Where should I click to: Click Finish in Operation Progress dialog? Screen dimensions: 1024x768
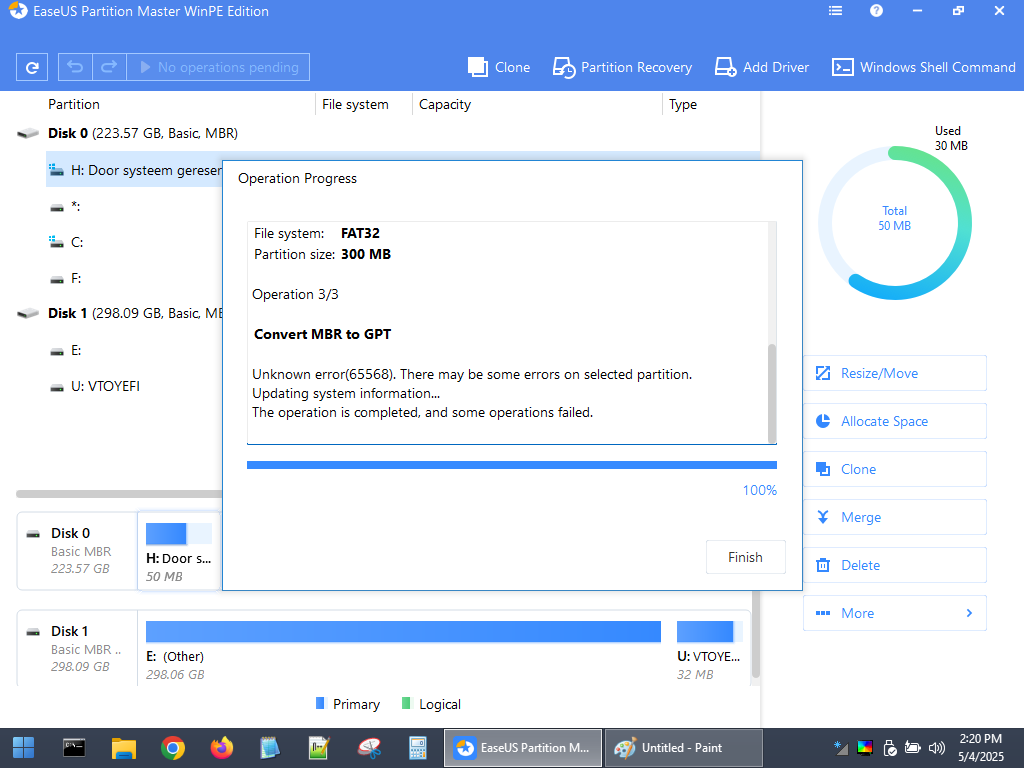point(745,557)
